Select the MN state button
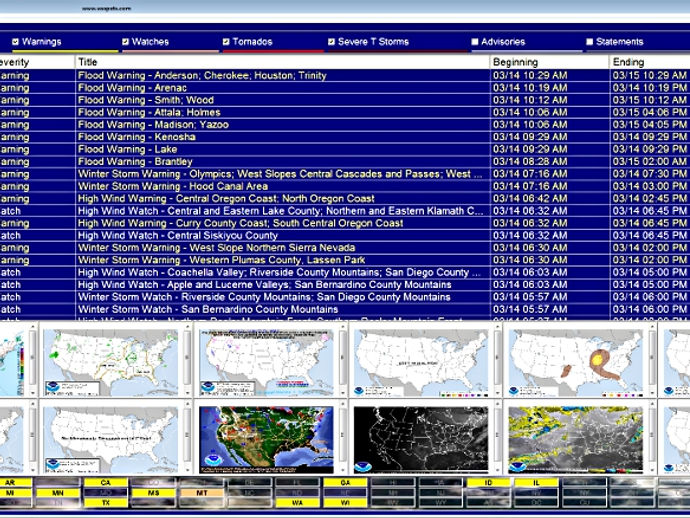This screenshot has width=690, height=518. 58,492
